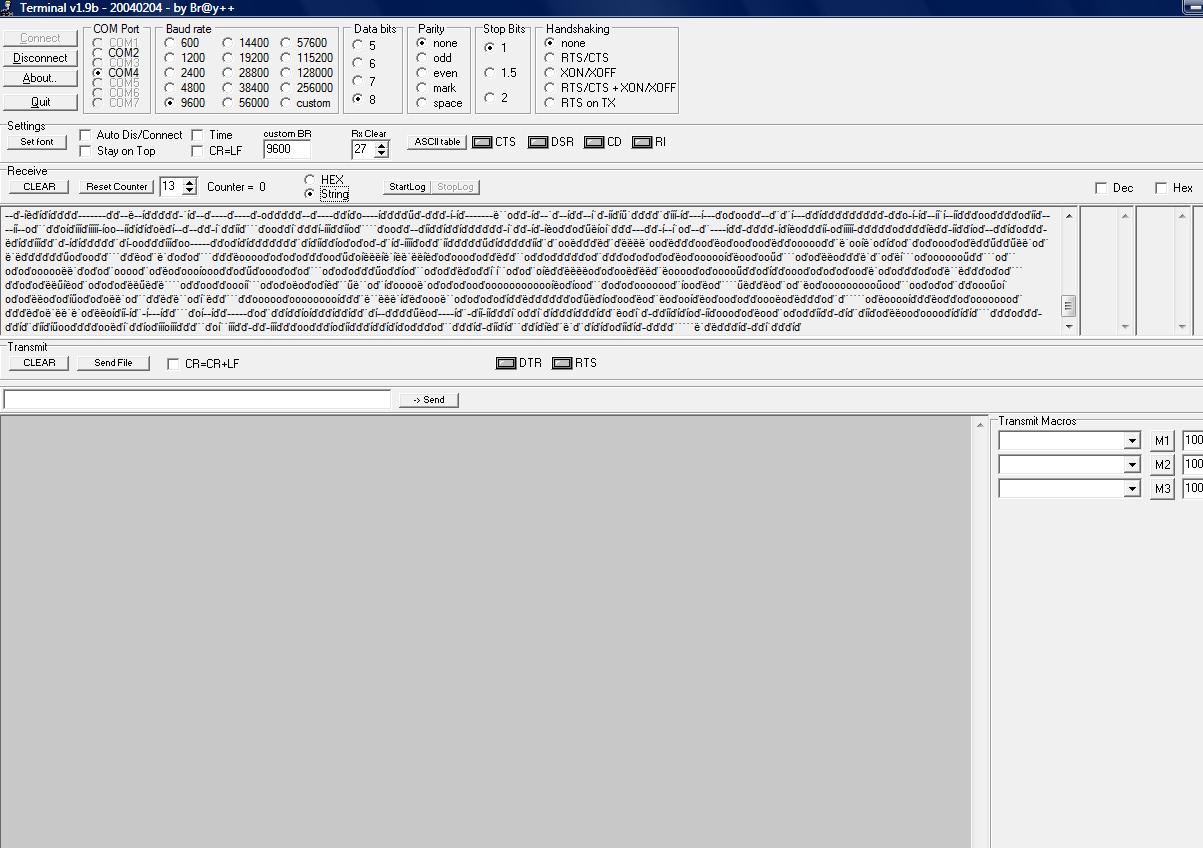The height and width of the screenshot is (848, 1203).
Task: Click the Send File button
Action: pyautogui.click(x=113, y=363)
